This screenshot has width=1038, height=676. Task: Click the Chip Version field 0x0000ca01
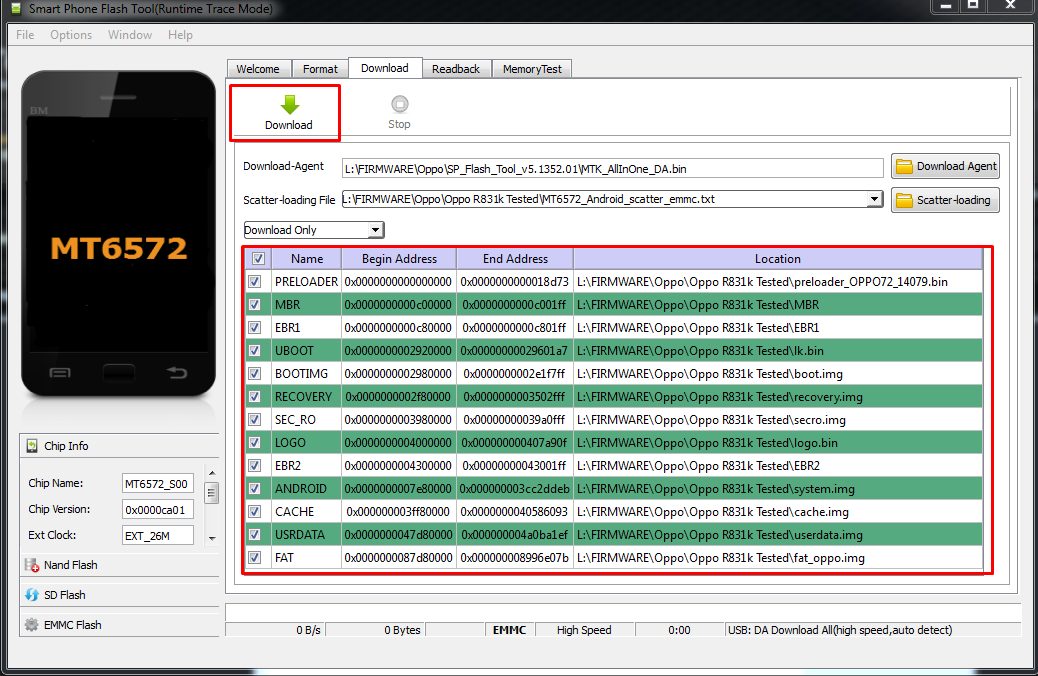(158, 509)
